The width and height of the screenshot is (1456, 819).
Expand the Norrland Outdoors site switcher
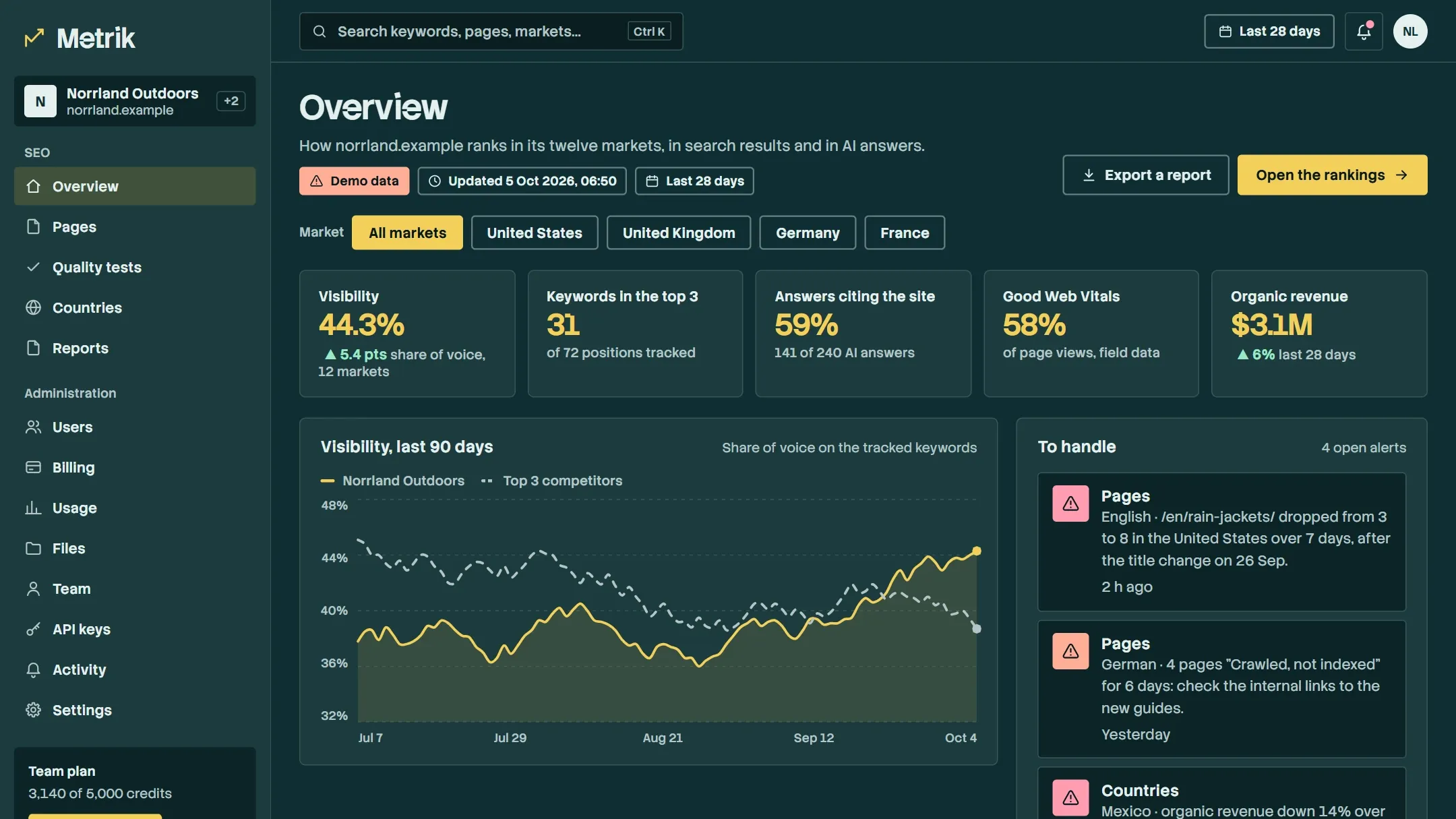[x=135, y=101]
